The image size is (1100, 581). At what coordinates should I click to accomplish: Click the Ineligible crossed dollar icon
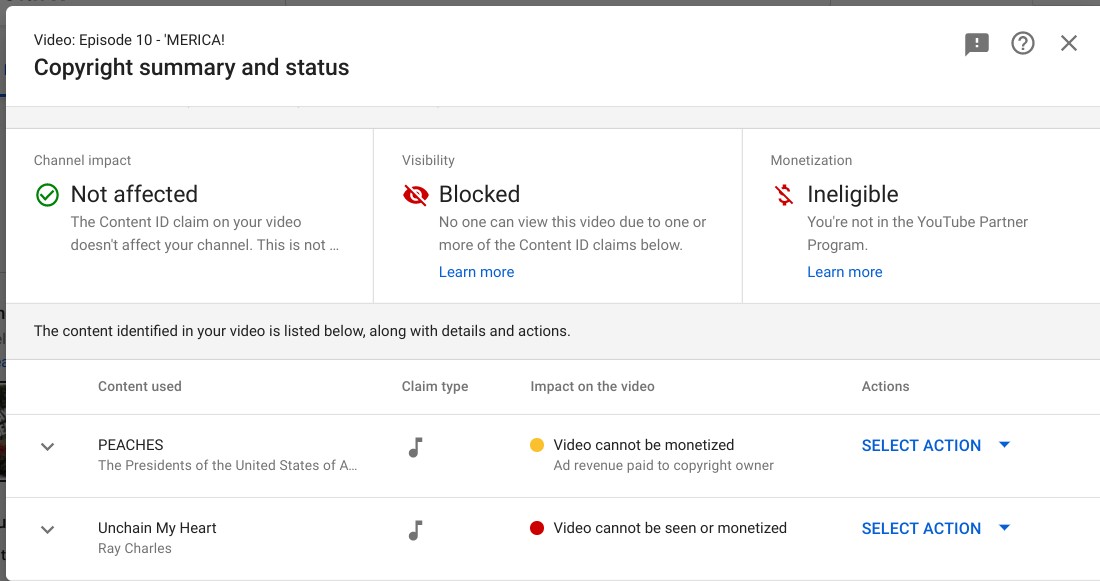click(784, 194)
